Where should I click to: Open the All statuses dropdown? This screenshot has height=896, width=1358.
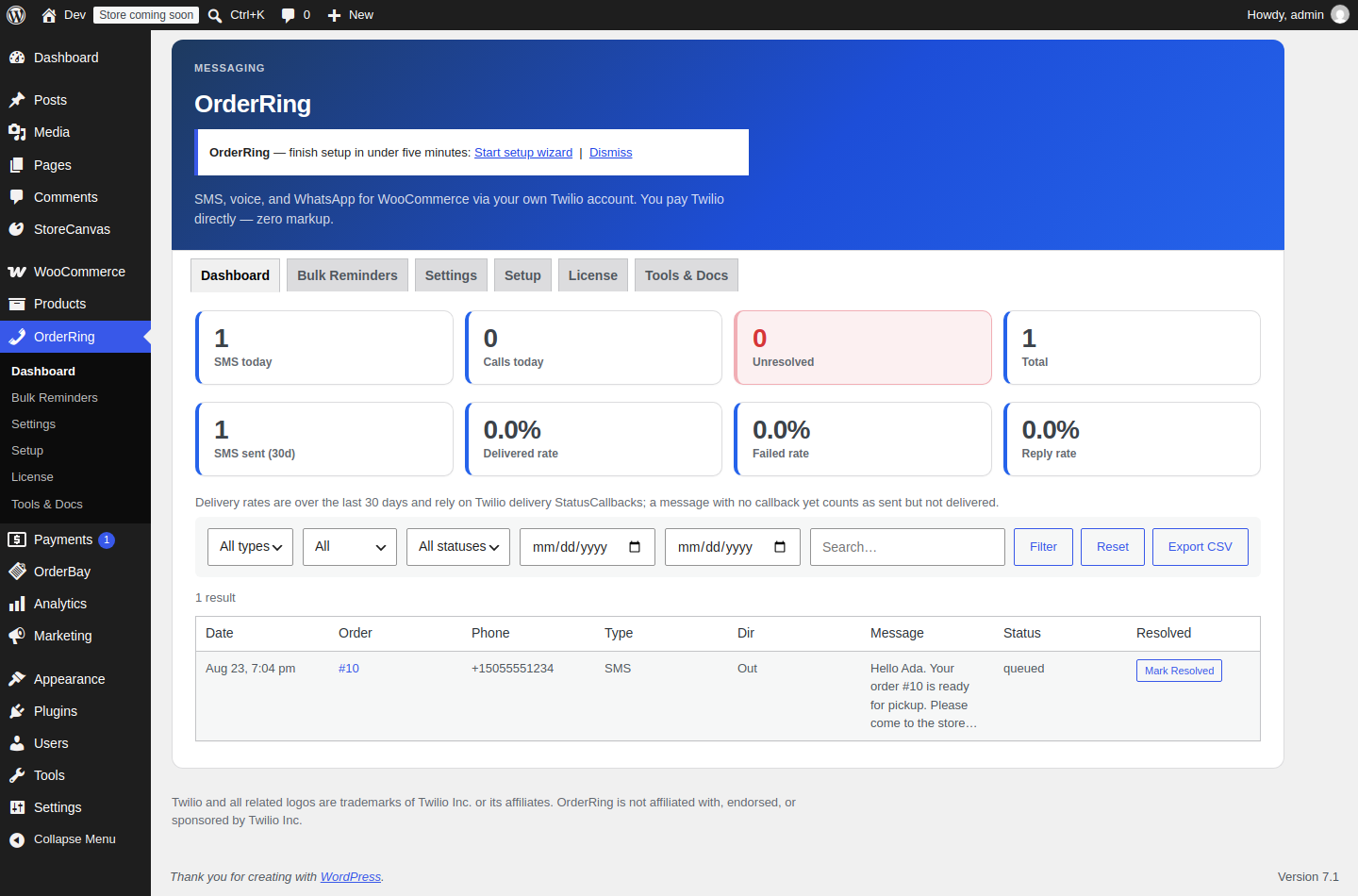pos(458,547)
